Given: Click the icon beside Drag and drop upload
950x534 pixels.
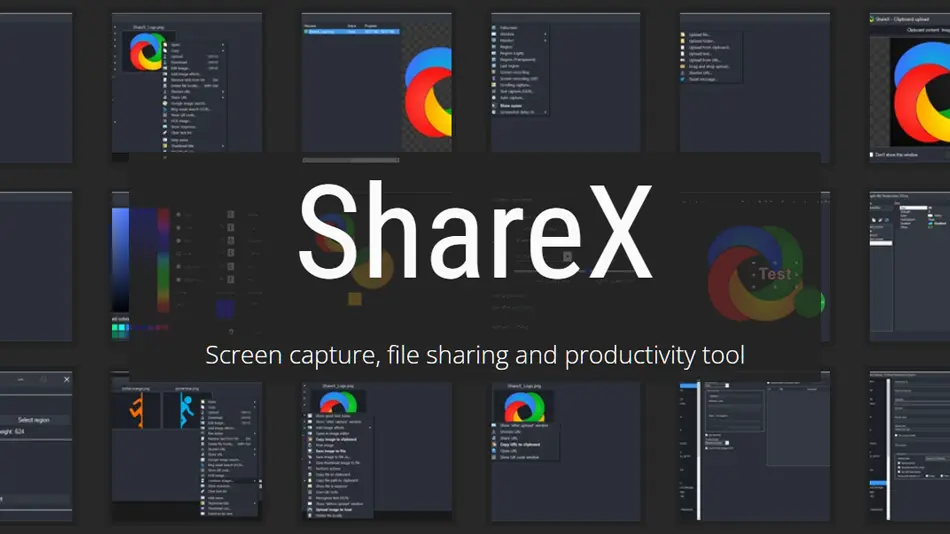Looking at the screenshot, I should 682,67.
